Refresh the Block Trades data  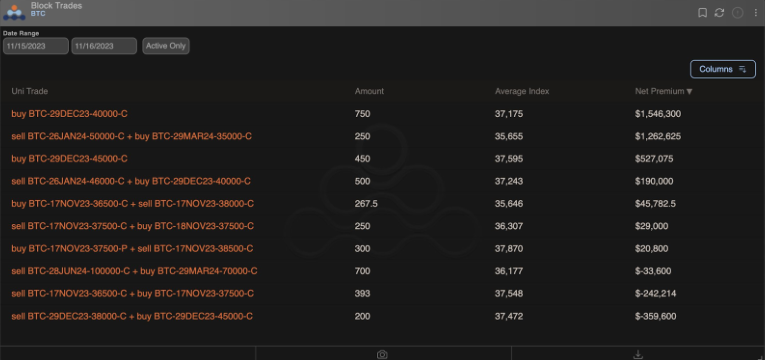coord(719,13)
